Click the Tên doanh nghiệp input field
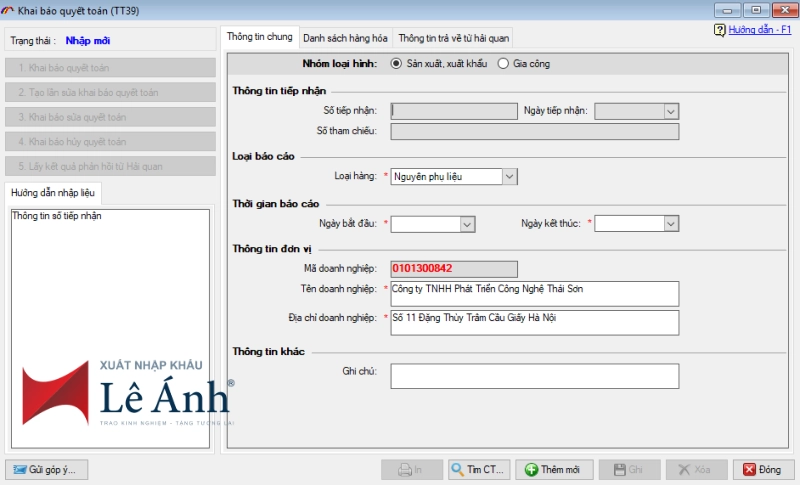 click(534, 294)
